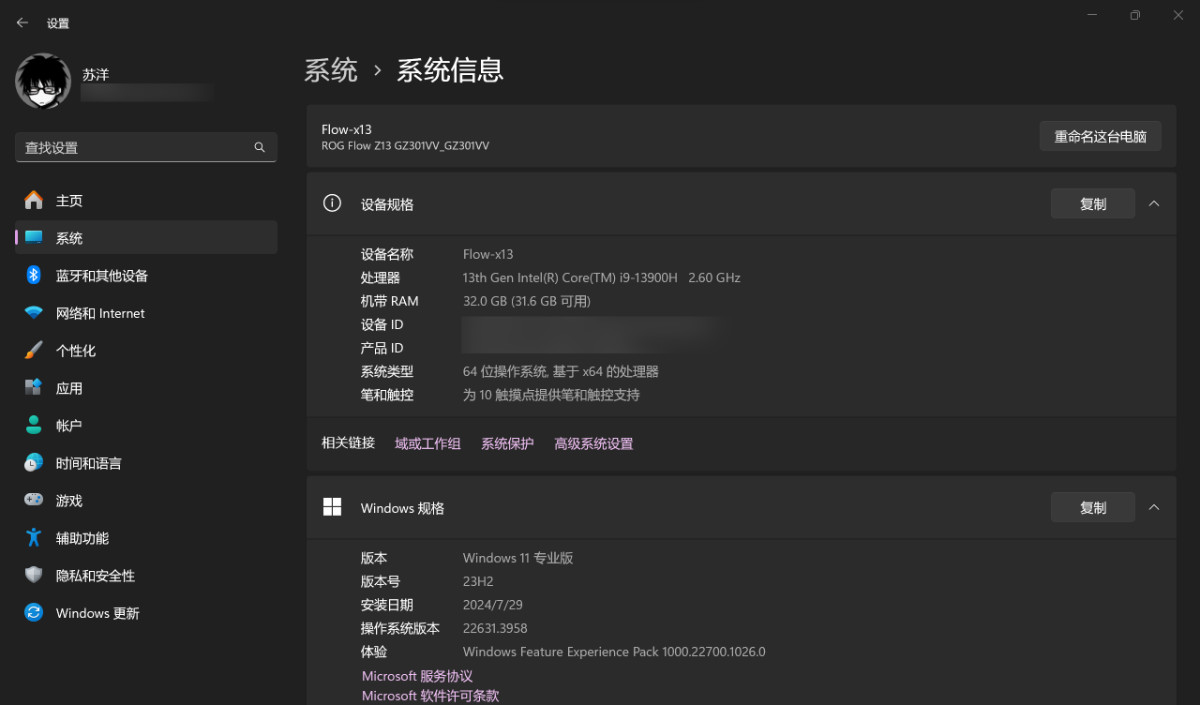1200x705 pixels.
Task: Open the 域或工作组 link
Action: coord(428,444)
